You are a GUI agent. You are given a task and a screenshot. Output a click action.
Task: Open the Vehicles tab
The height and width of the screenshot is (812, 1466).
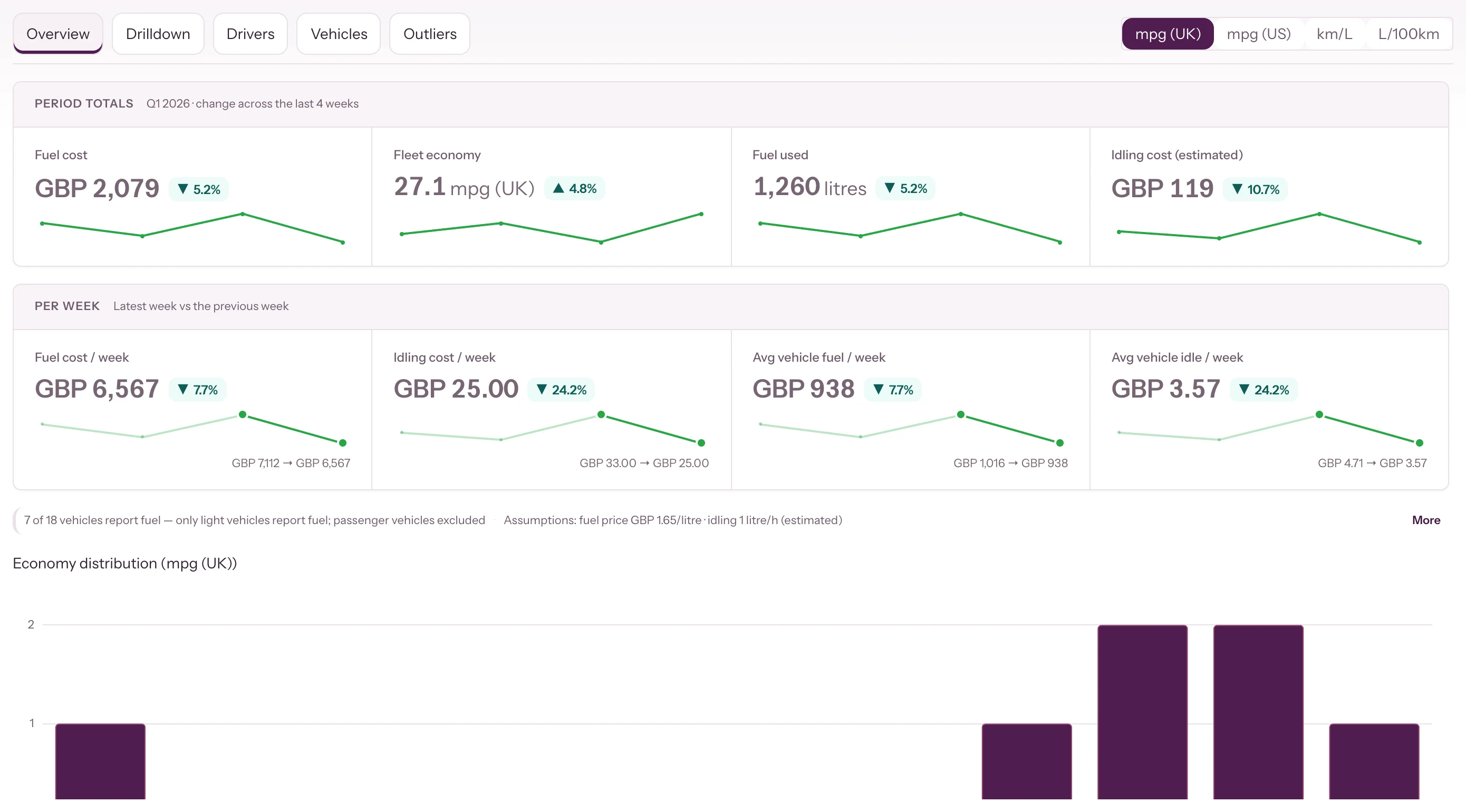pyautogui.click(x=339, y=34)
